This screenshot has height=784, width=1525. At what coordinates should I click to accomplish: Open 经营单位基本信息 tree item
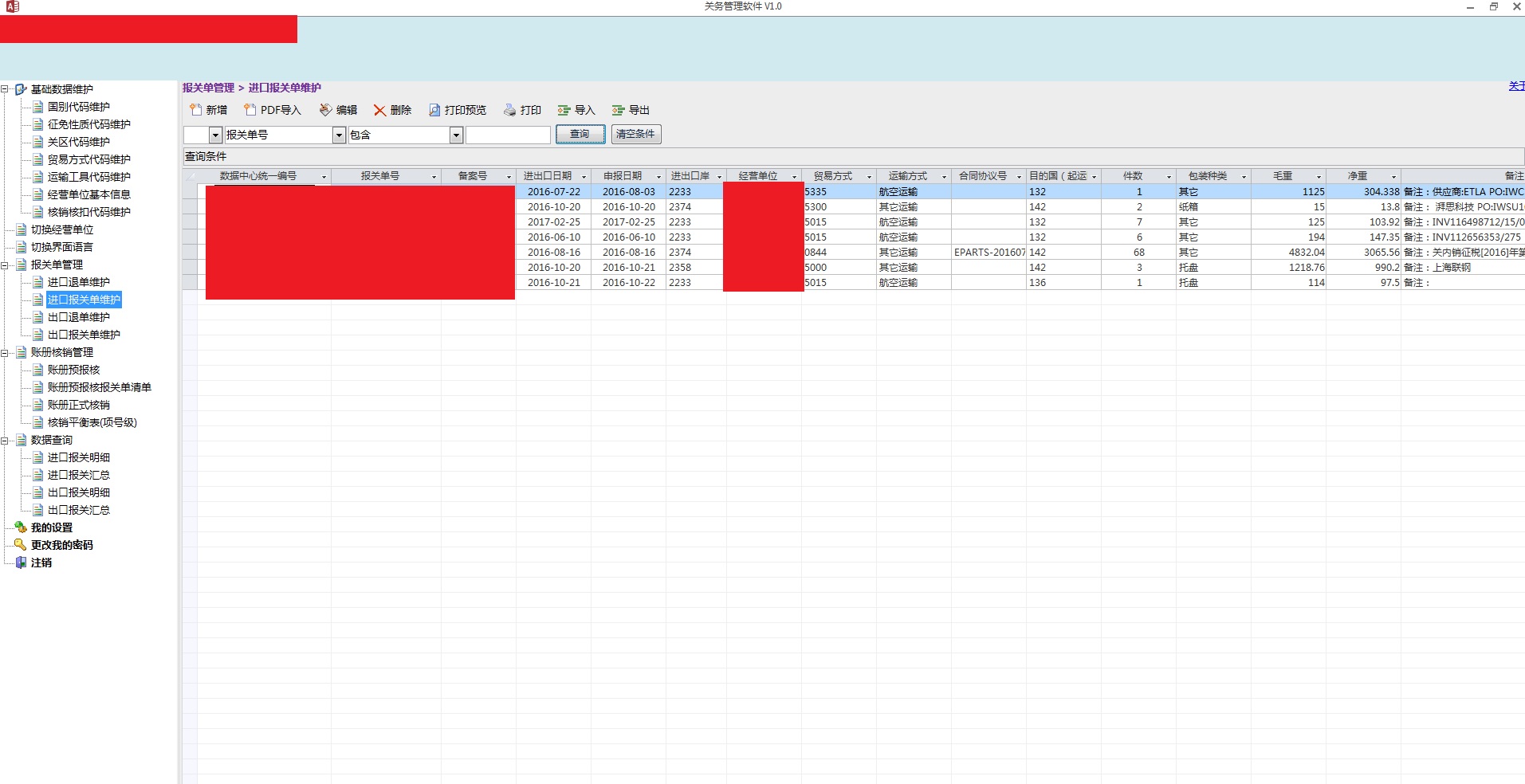pyautogui.click(x=88, y=194)
